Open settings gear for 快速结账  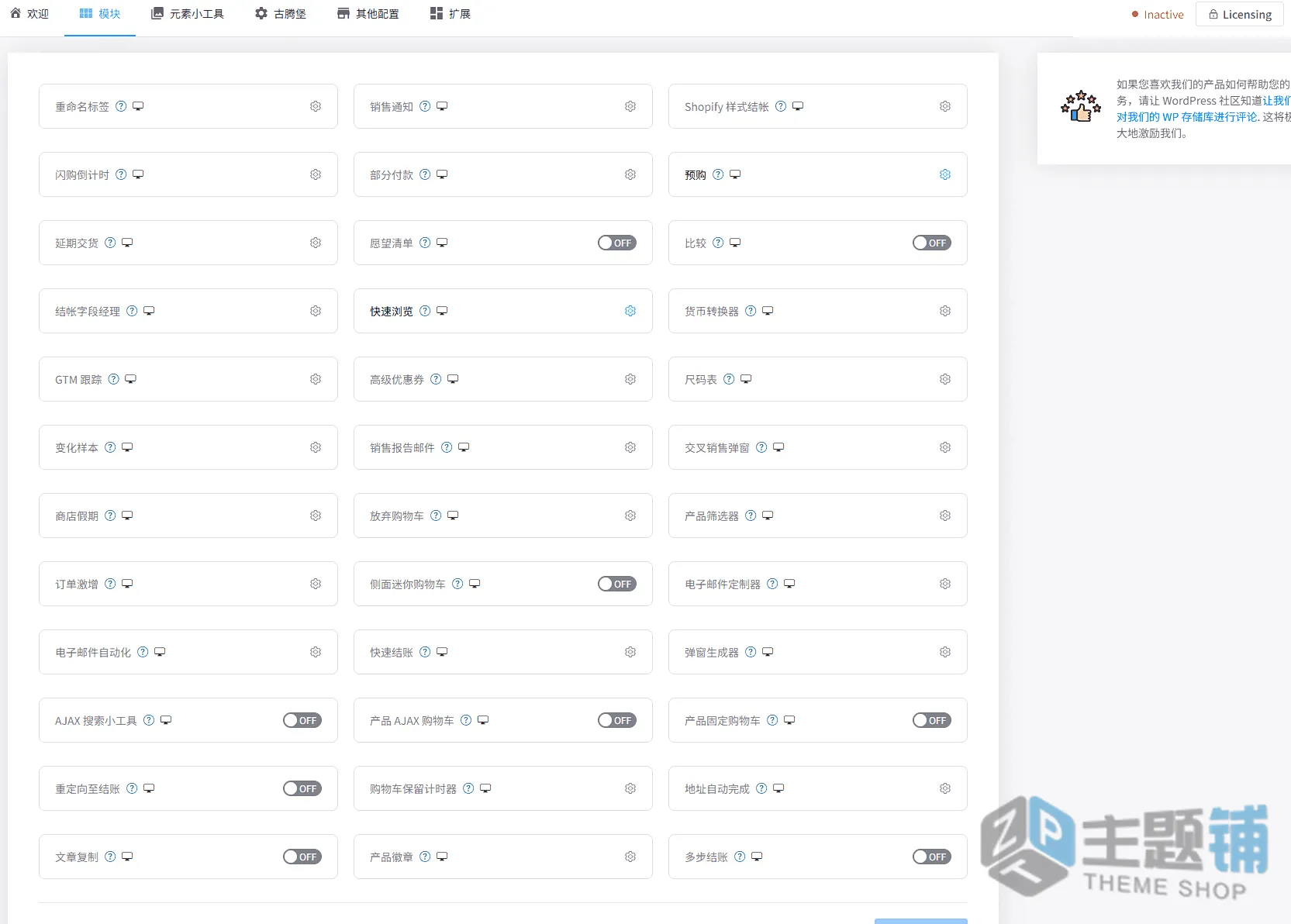click(x=630, y=652)
